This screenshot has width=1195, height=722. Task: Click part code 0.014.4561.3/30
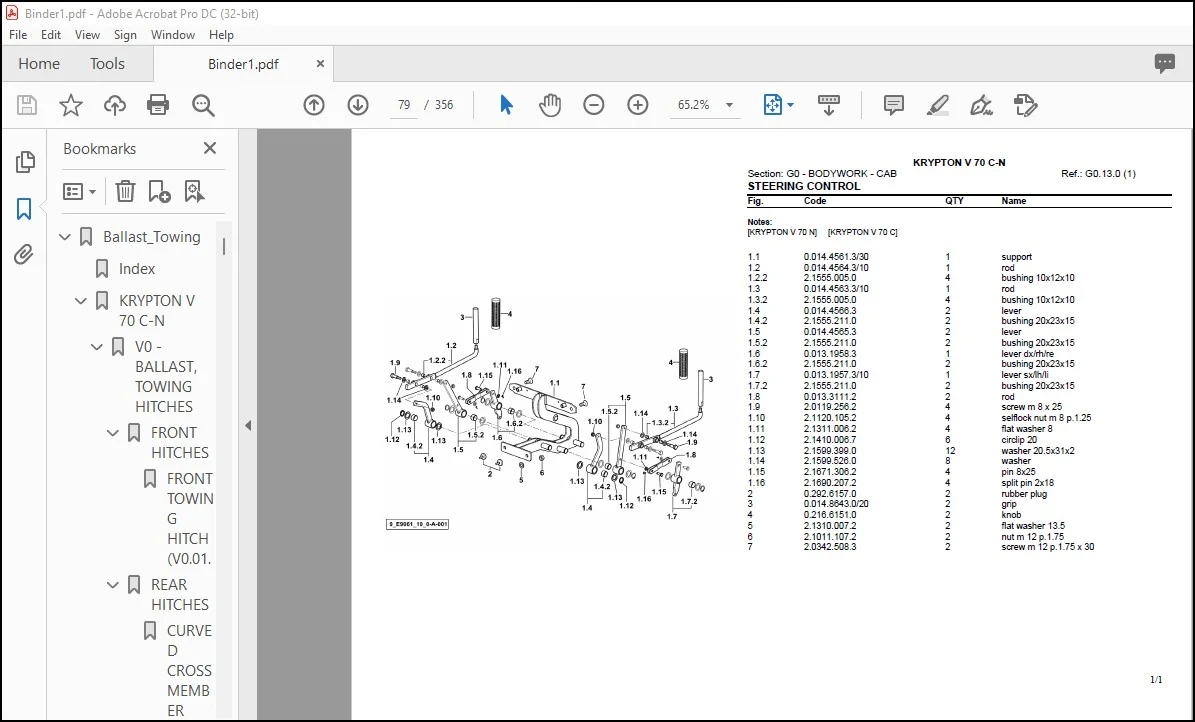coord(836,257)
